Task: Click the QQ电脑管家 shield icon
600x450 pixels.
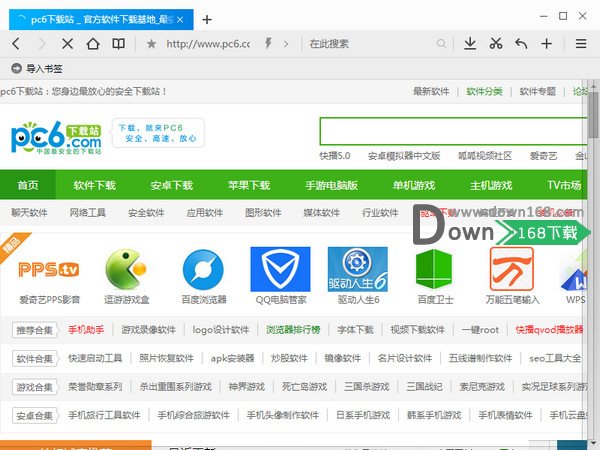Action: [x=280, y=269]
